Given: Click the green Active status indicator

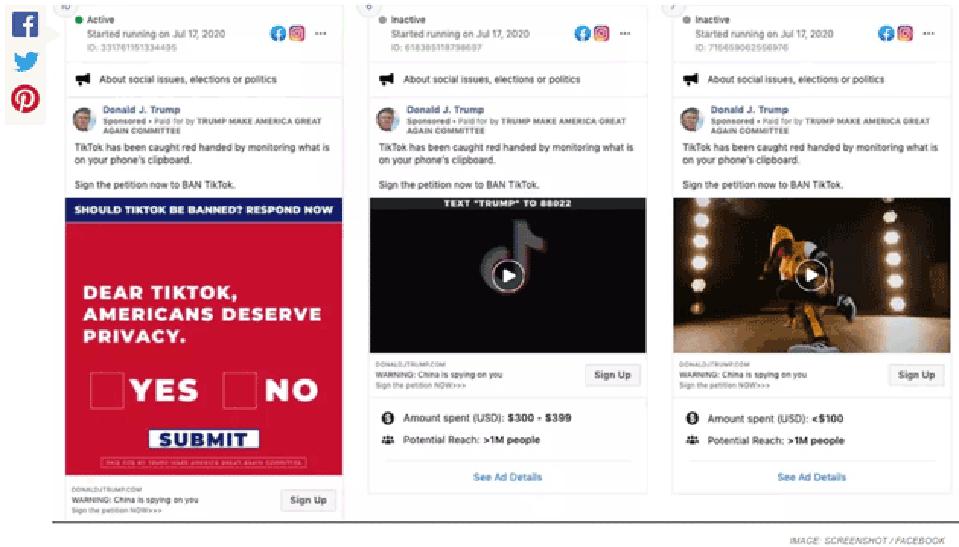Looking at the screenshot, I should point(78,20).
